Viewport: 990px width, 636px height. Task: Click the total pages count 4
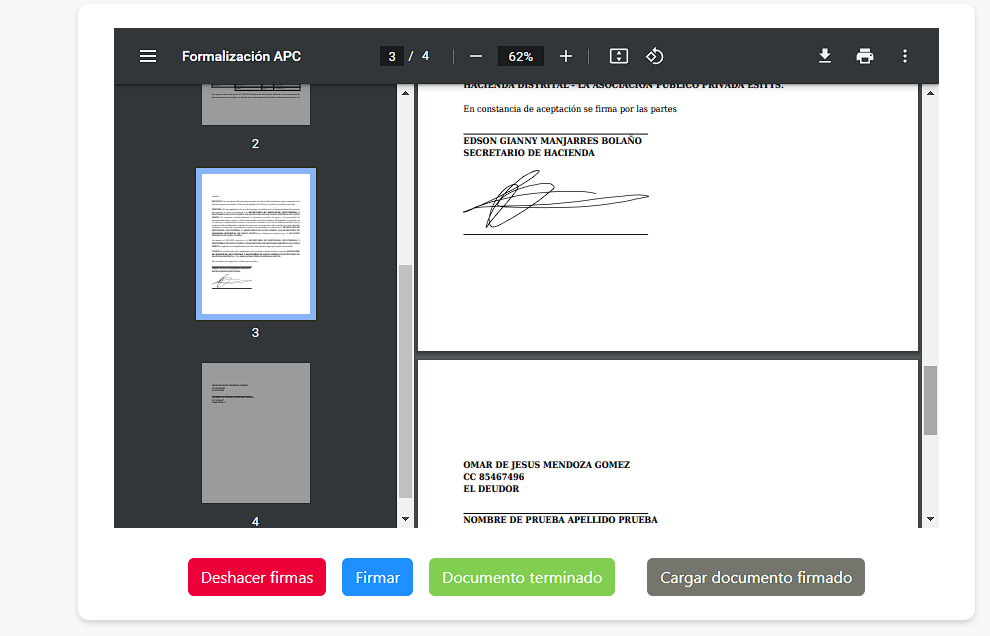click(x=426, y=56)
